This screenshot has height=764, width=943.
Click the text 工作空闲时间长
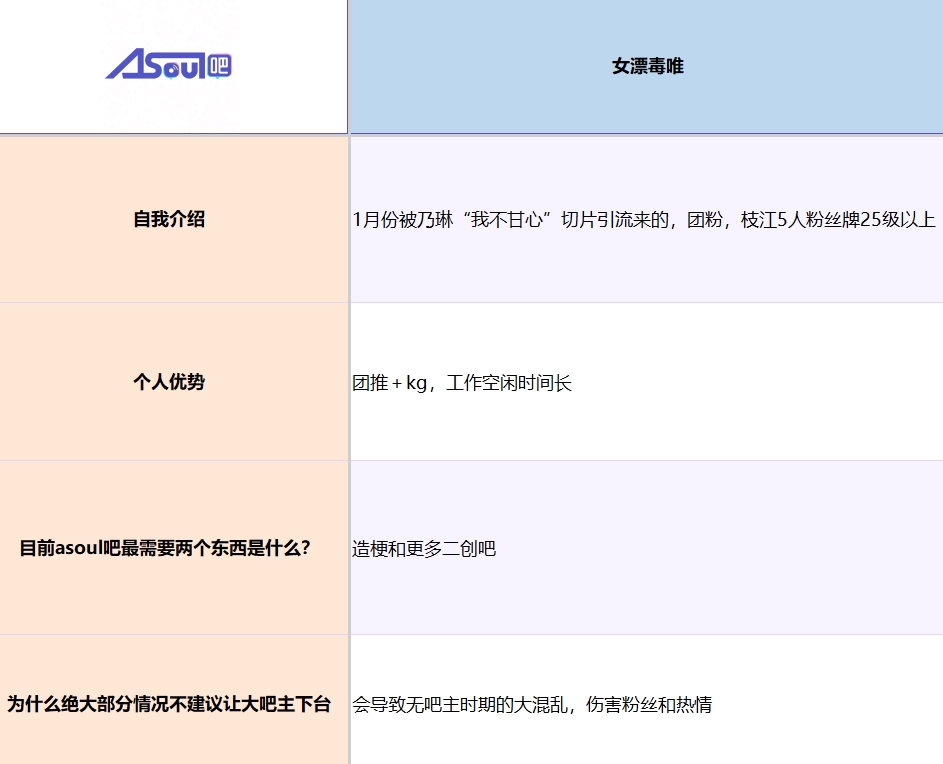(x=508, y=383)
